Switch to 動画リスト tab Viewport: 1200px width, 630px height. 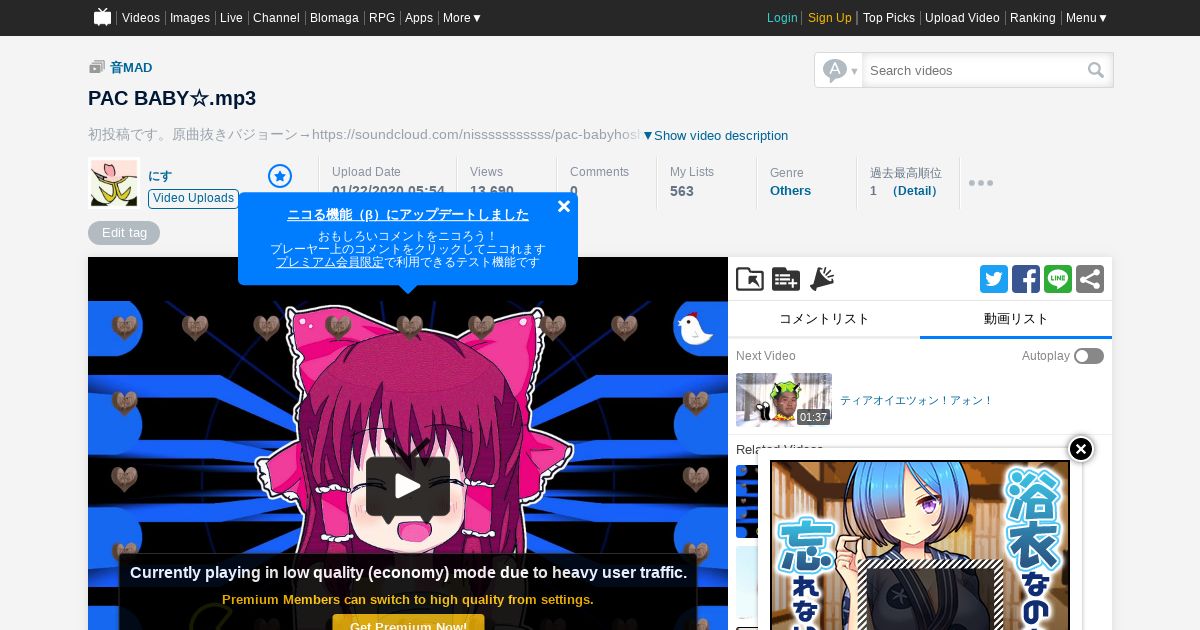click(x=1016, y=319)
